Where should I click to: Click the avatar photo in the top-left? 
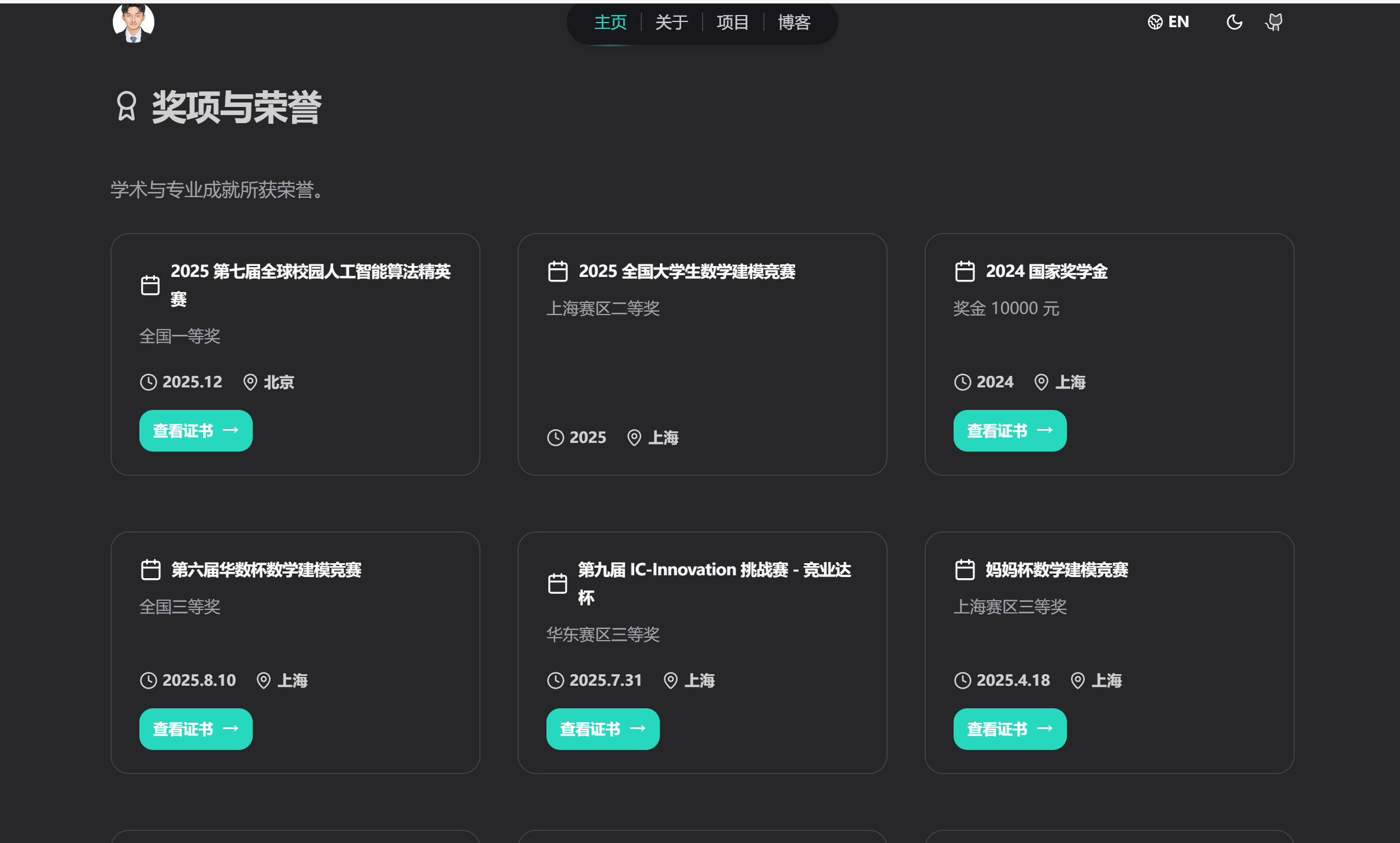[x=133, y=22]
